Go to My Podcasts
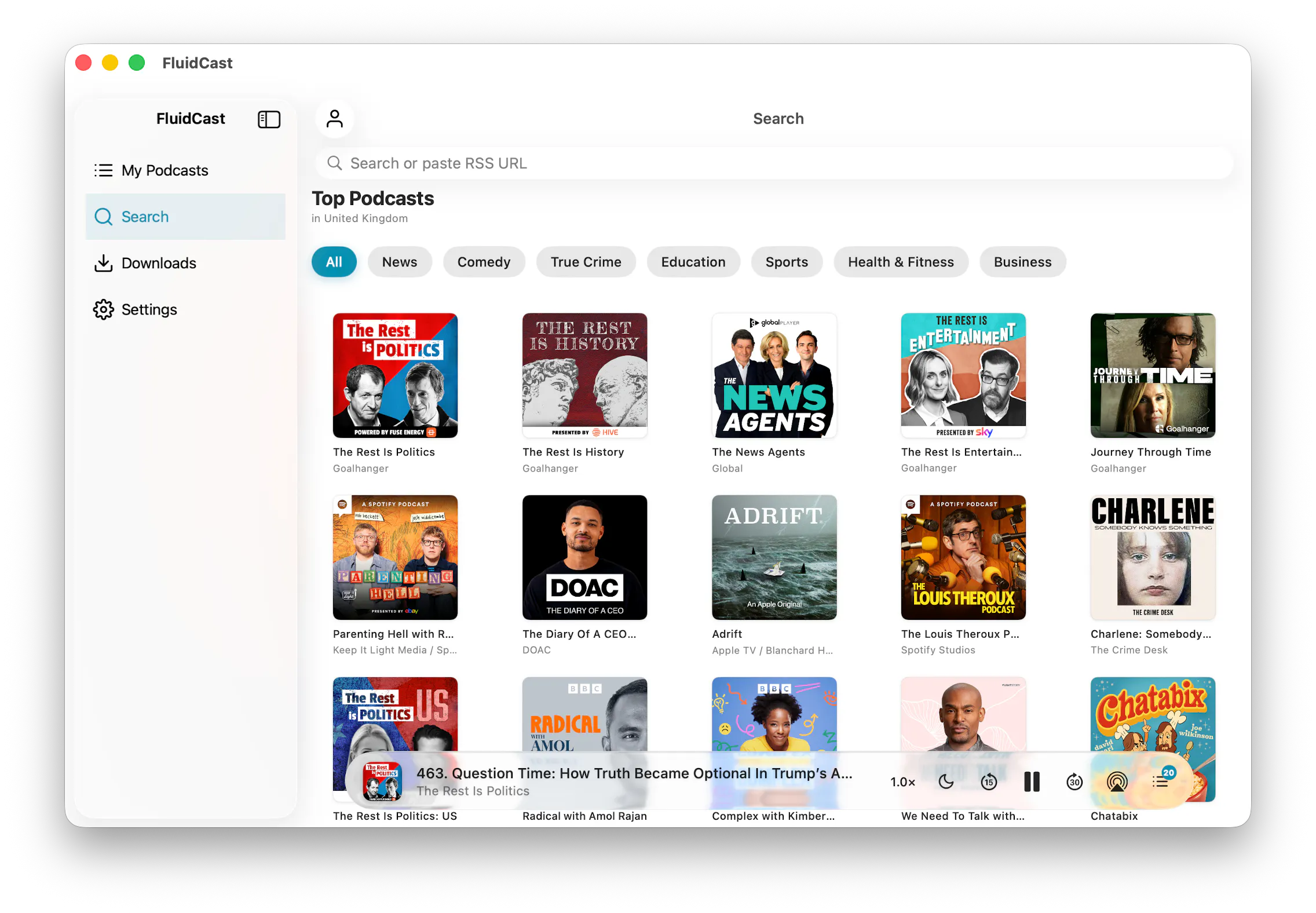The height and width of the screenshot is (913, 1316). [x=185, y=170]
